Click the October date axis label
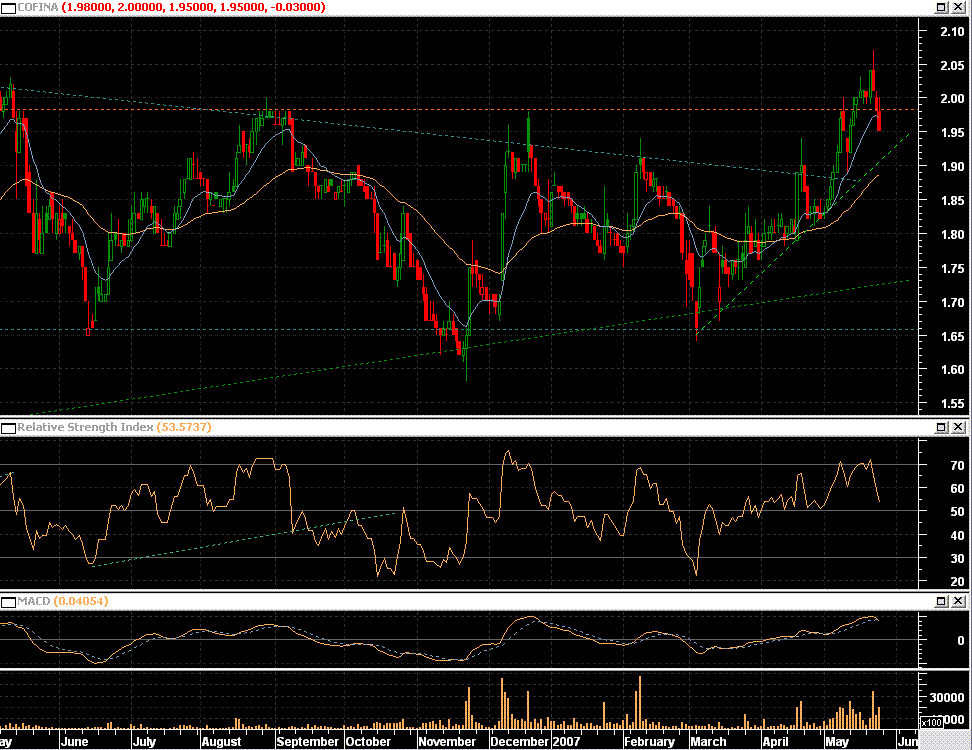Image resolution: width=972 pixels, height=750 pixels. click(369, 742)
